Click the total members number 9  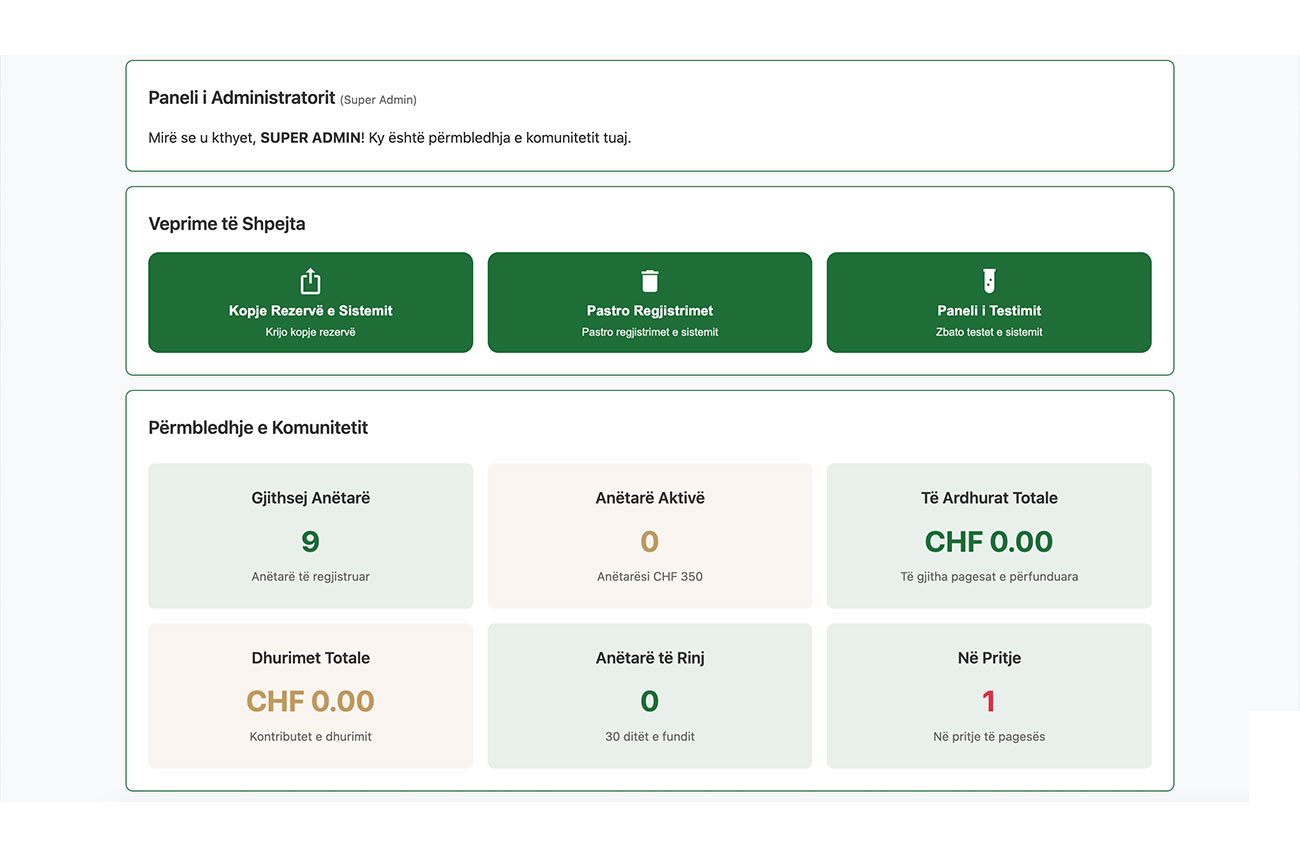(x=310, y=541)
